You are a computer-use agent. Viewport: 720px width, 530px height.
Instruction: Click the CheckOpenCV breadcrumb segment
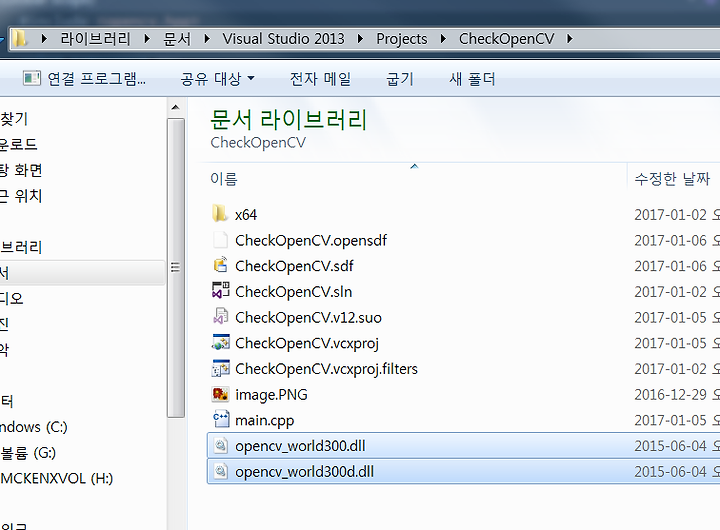[506, 39]
